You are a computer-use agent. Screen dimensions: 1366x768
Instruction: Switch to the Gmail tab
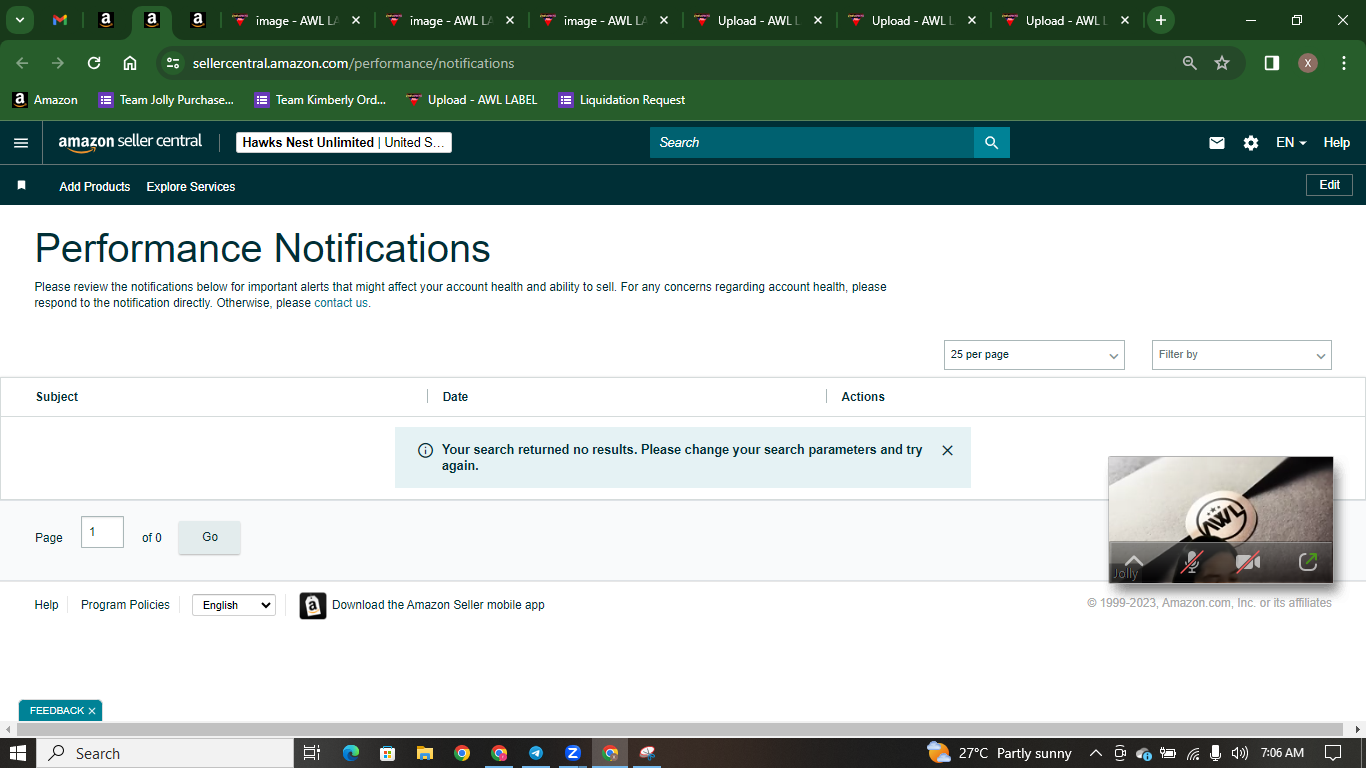pyautogui.click(x=60, y=20)
